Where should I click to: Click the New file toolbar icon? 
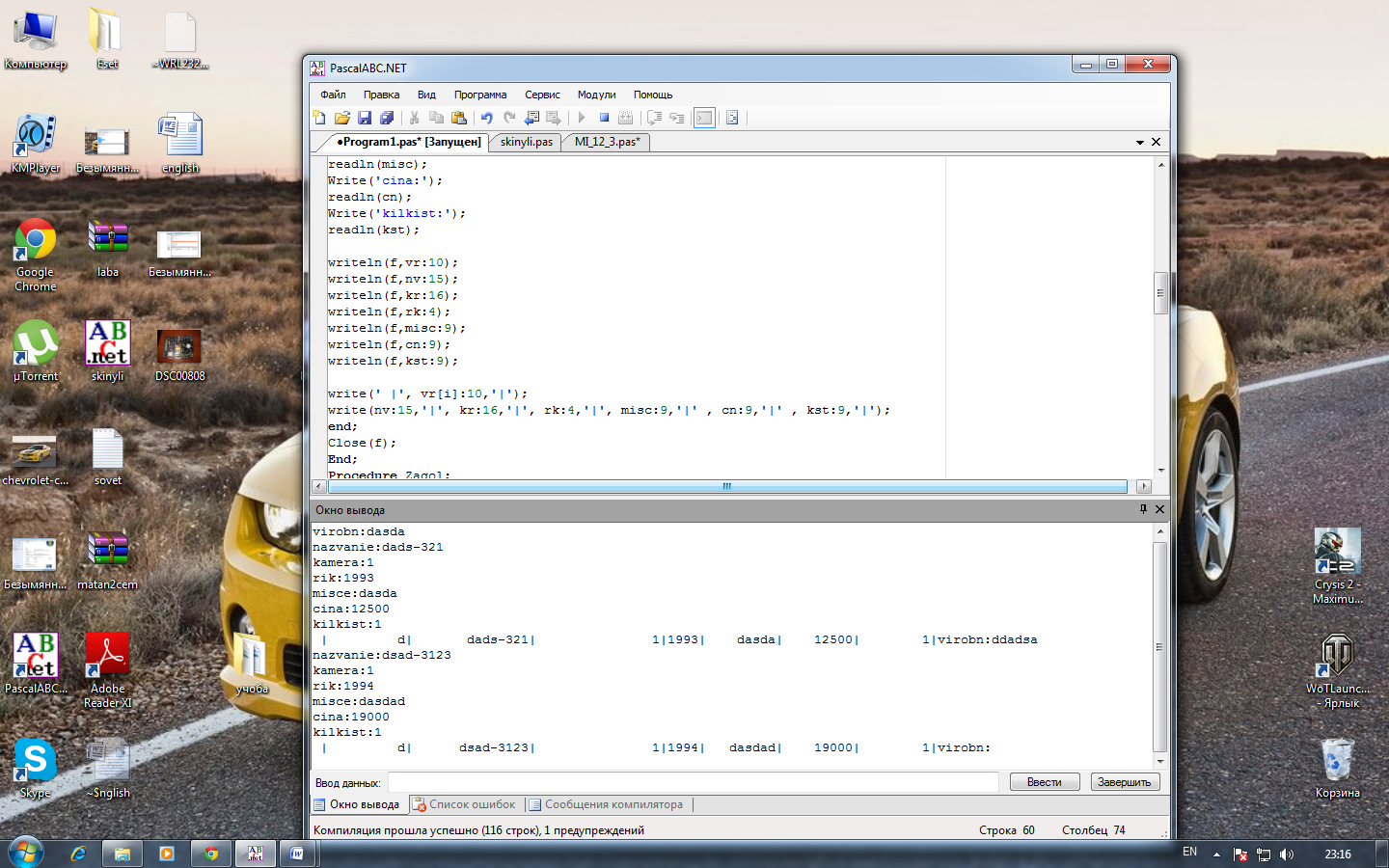319,118
